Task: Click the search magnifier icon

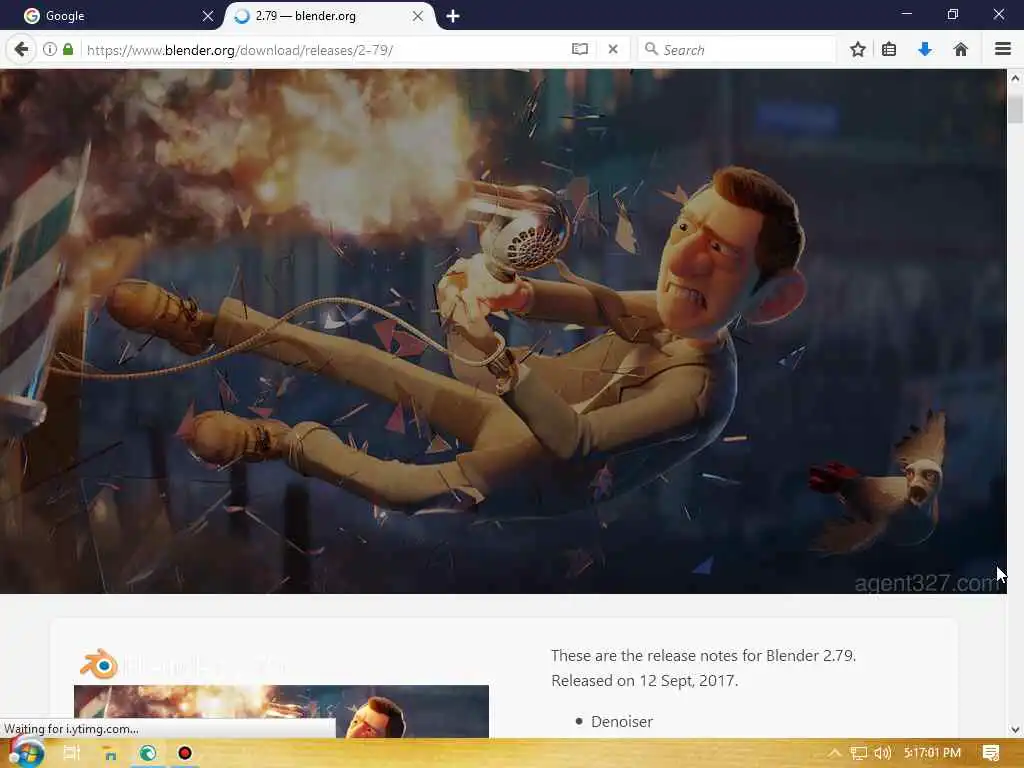Action: [650, 49]
